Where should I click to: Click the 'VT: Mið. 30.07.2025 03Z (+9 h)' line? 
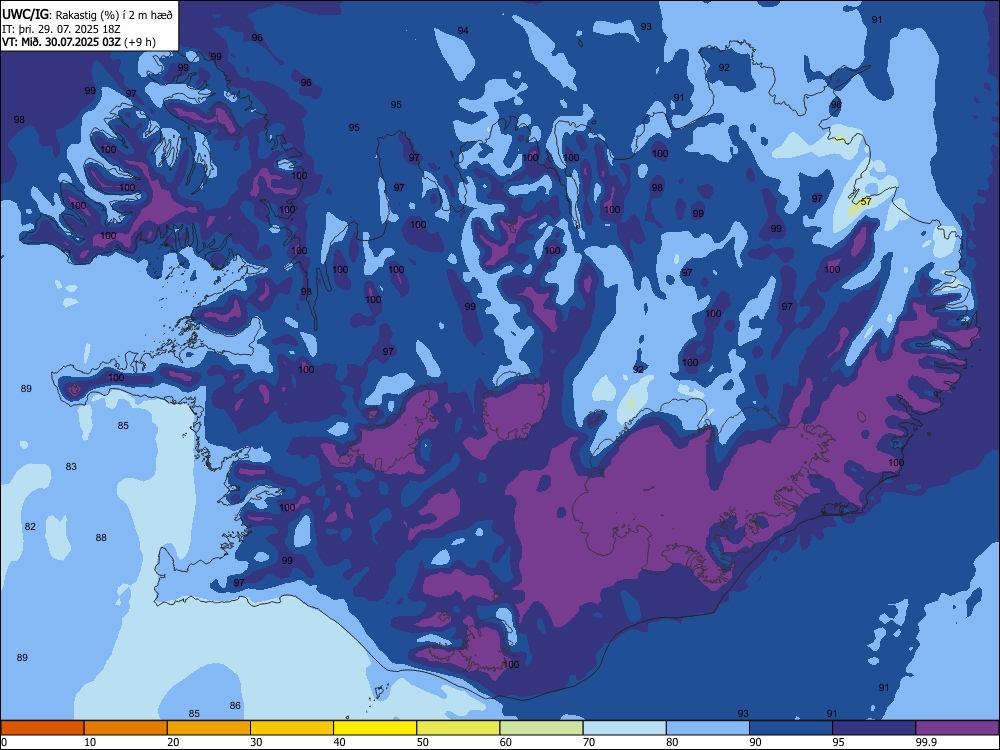[x=78, y=42]
